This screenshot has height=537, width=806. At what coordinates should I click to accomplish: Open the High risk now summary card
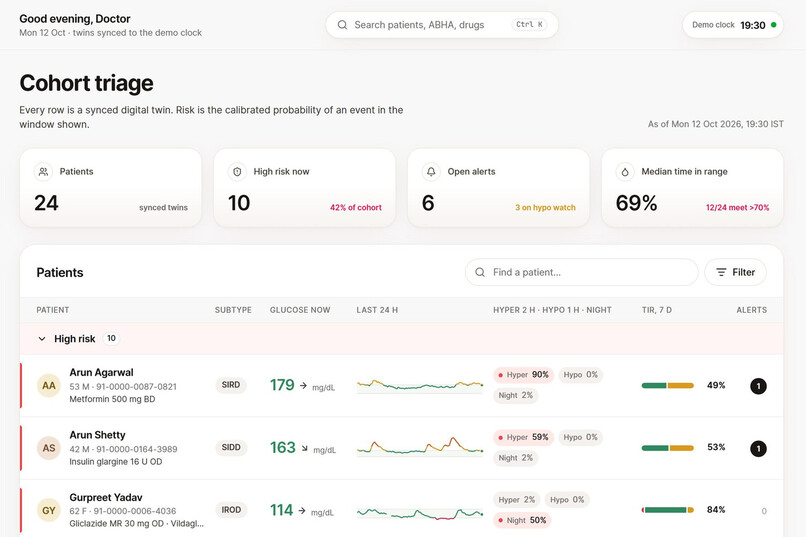point(305,188)
